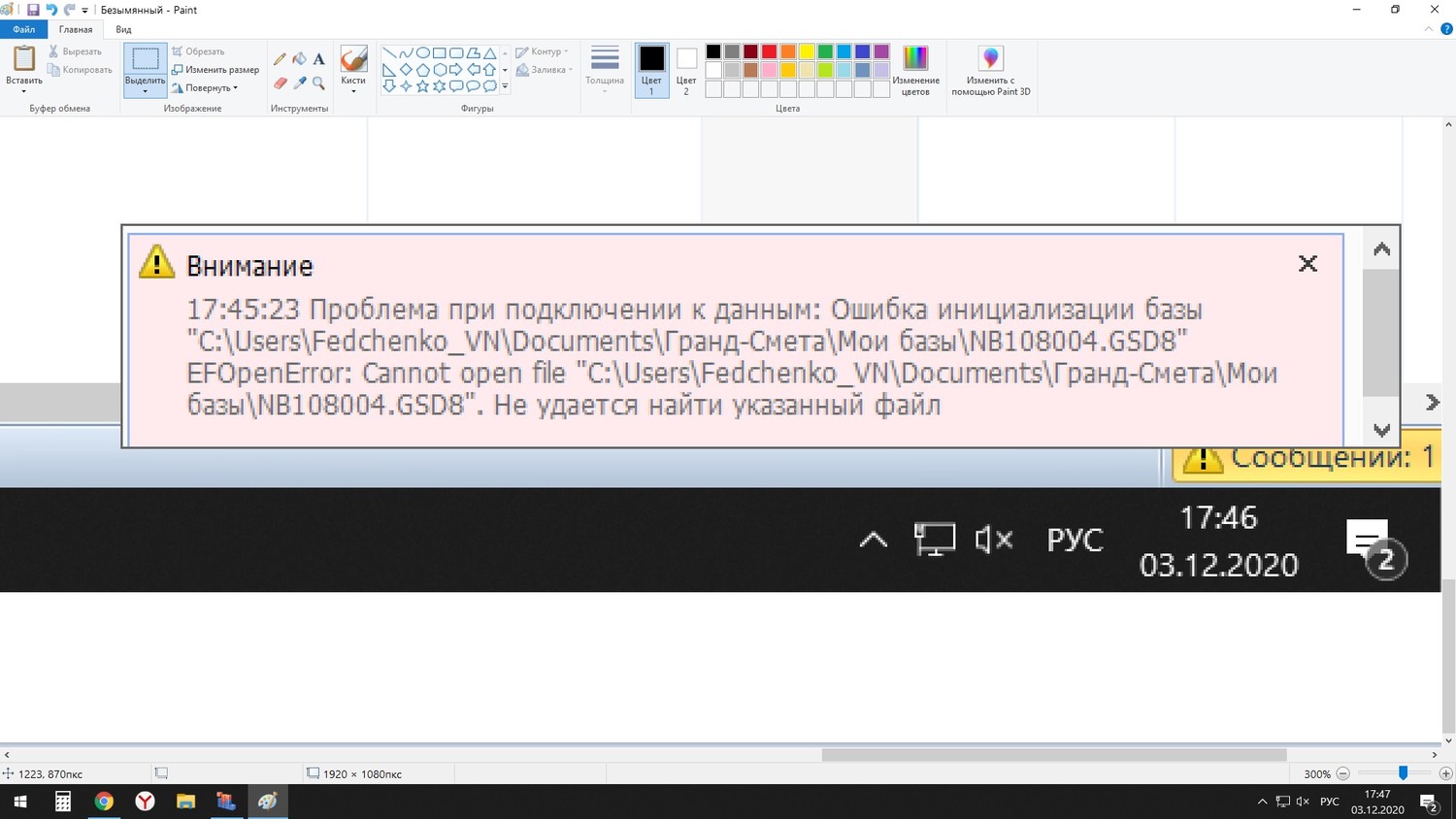Switch to the Главная tab

coord(76,30)
